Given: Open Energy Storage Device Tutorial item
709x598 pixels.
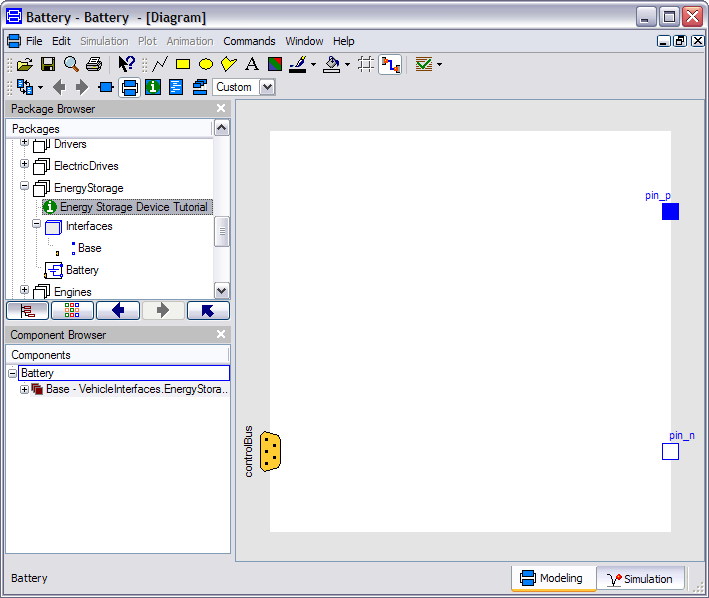Looking at the screenshot, I should tap(133, 207).
